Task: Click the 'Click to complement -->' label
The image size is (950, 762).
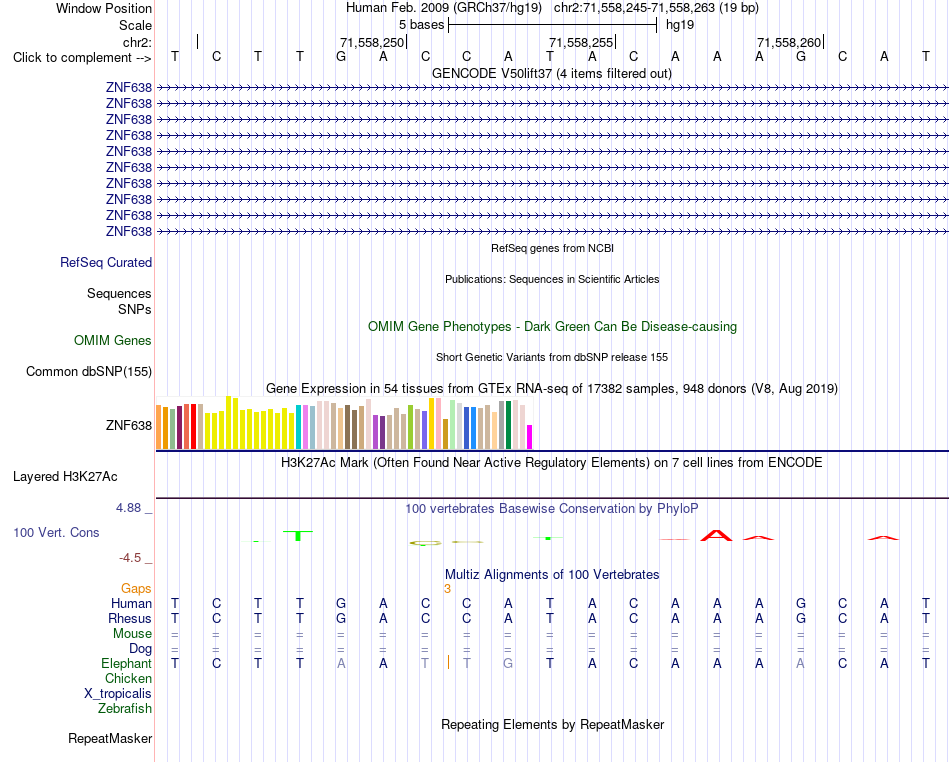Action: [x=82, y=58]
